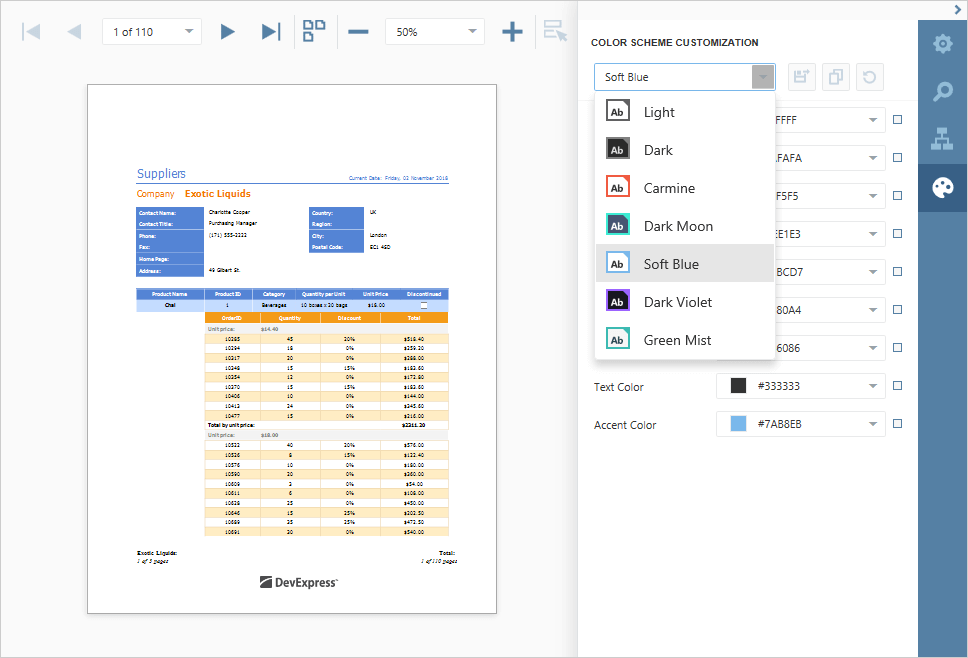The height and width of the screenshot is (658, 968).
Task: Go to the next report page
Action: click(227, 32)
